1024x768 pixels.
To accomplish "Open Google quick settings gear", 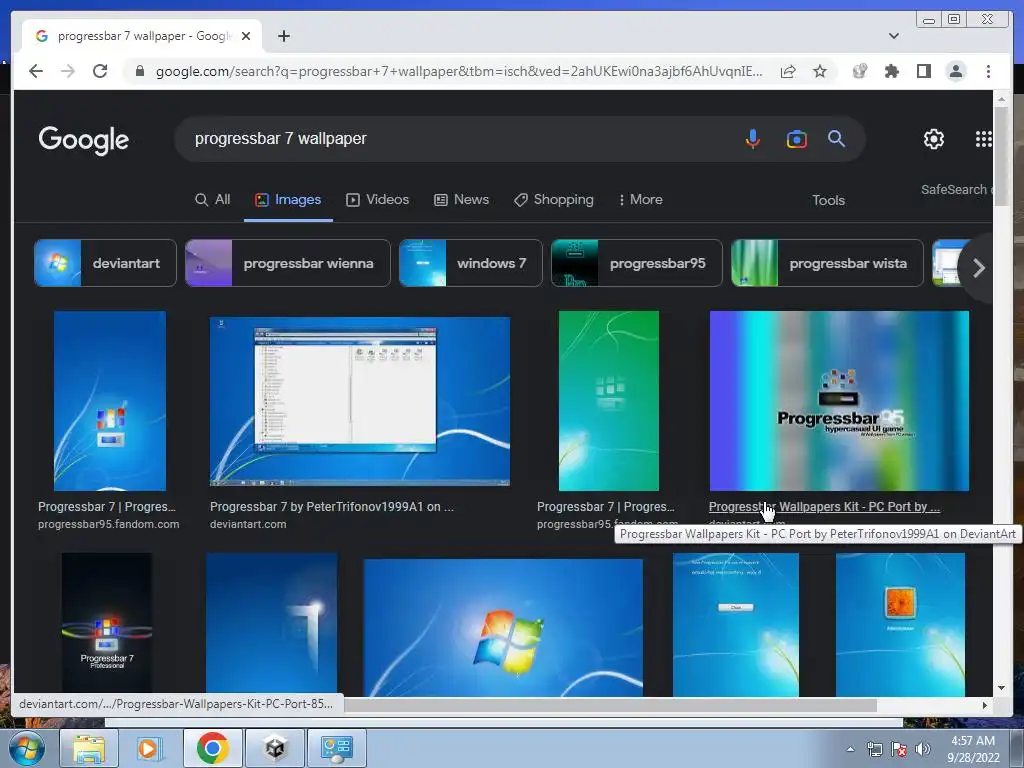I will pos(933,138).
